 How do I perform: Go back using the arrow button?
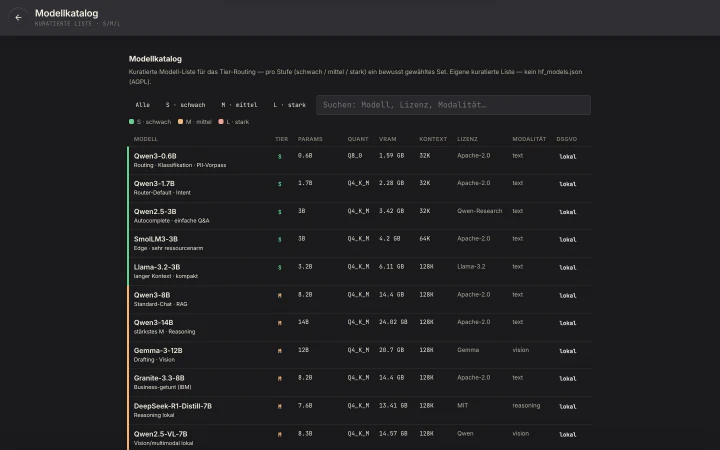click(x=18, y=17)
